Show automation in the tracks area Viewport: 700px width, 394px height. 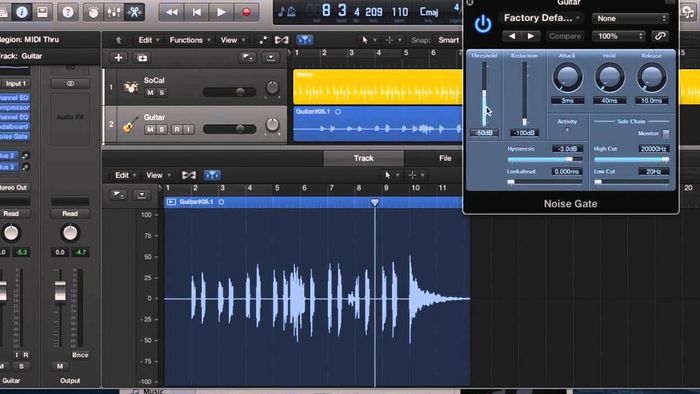point(263,40)
